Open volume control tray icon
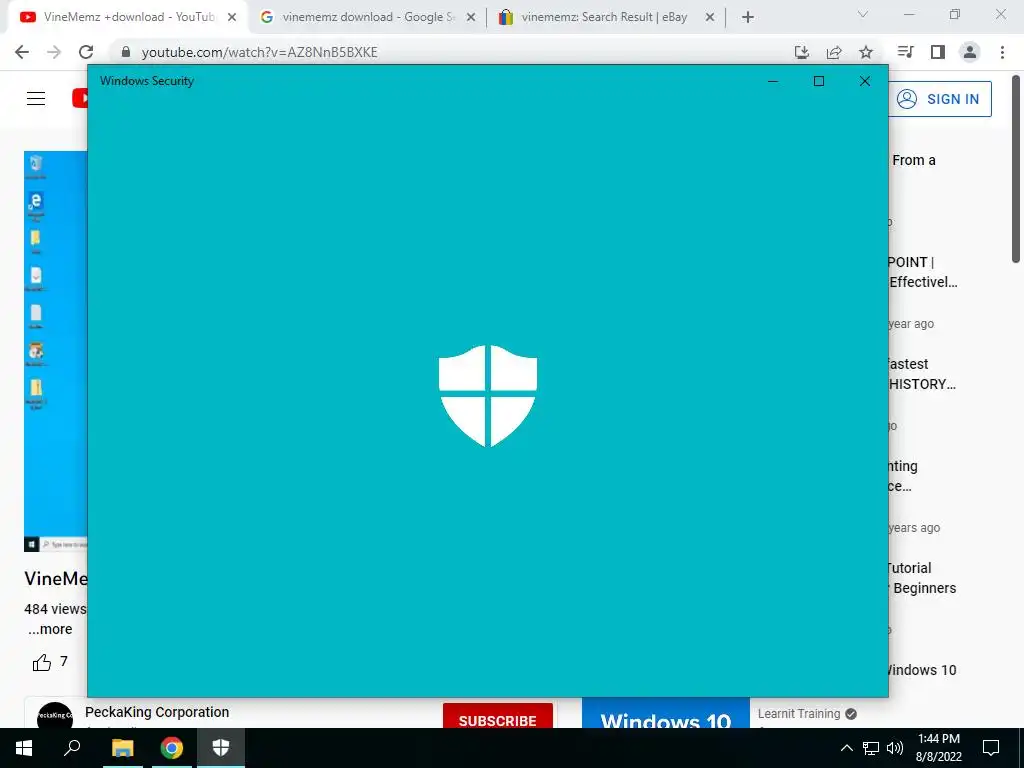This screenshot has width=1024, height=768. [895, 748]
